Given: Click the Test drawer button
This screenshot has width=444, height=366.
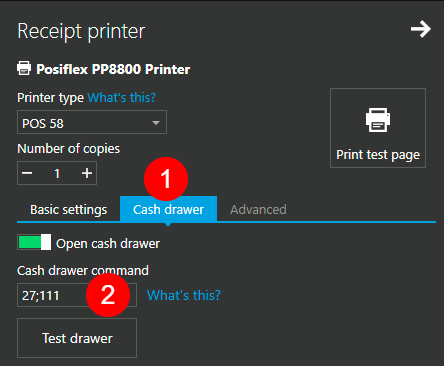Looking at the screenshot, I should [77, 338].
